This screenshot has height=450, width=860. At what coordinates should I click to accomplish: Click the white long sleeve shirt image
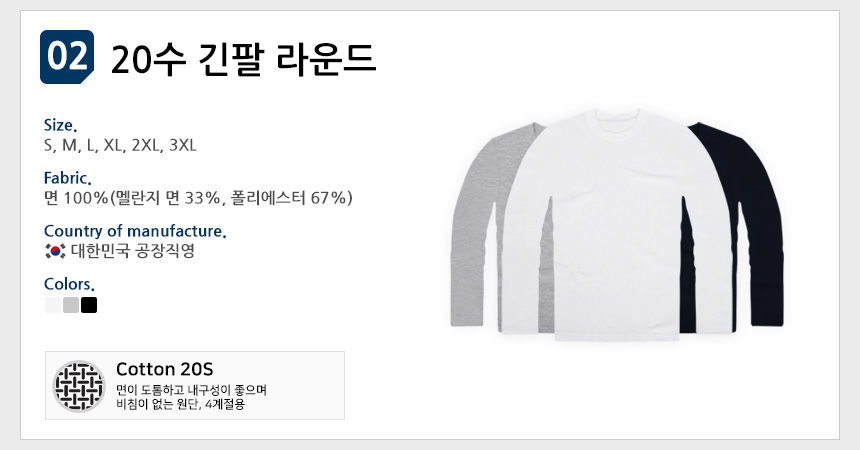[x=618, y=225]
